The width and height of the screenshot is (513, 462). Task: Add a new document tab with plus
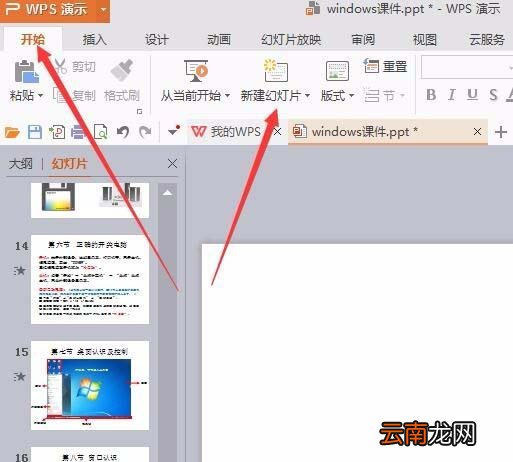pyautogui.click(x=501, y=132)
